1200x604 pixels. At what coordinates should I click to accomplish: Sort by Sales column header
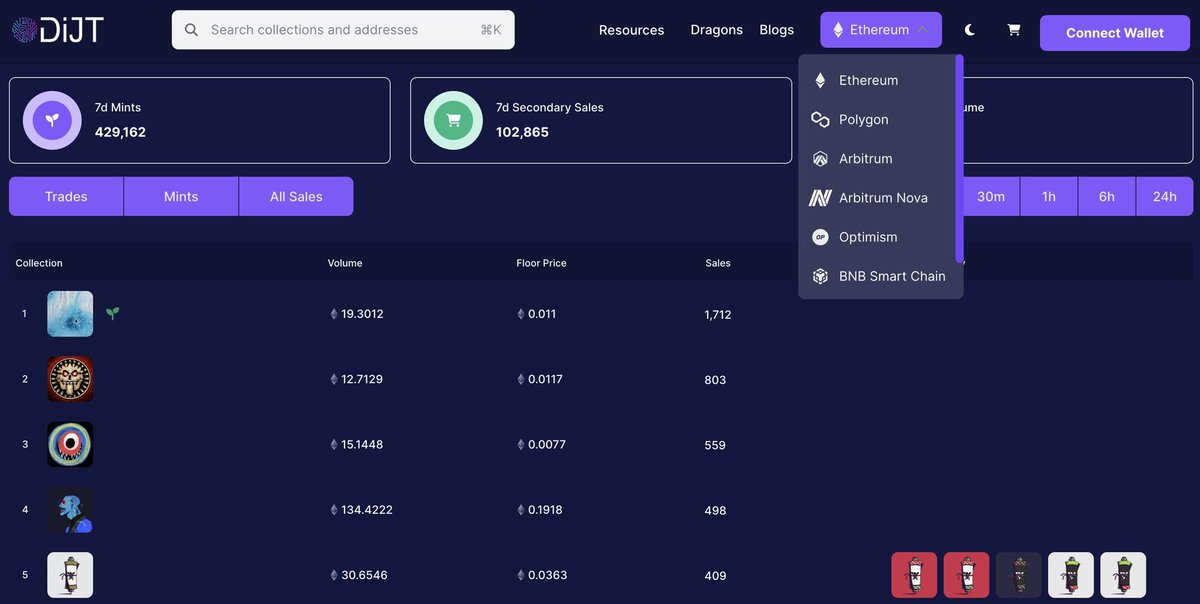click(x=718, y=263)
